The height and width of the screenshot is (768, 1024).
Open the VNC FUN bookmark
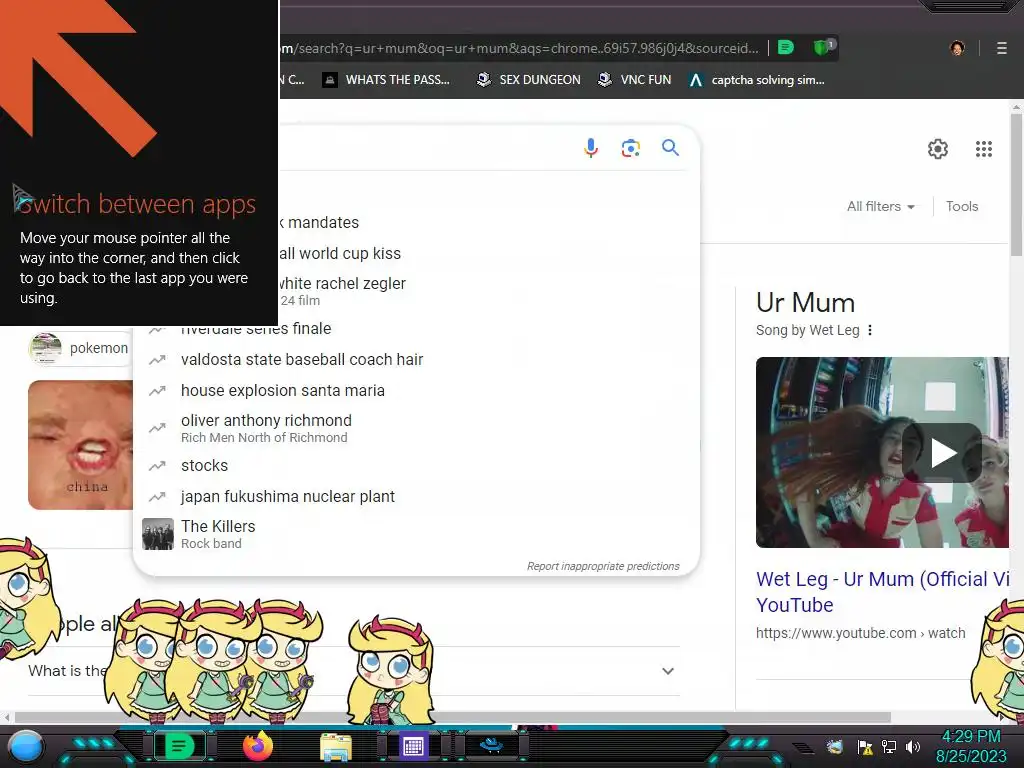click(634, 80)
